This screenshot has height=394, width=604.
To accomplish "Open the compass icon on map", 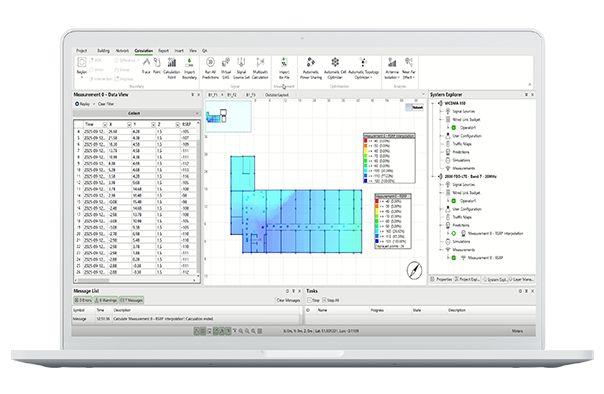I will point(414,270).
